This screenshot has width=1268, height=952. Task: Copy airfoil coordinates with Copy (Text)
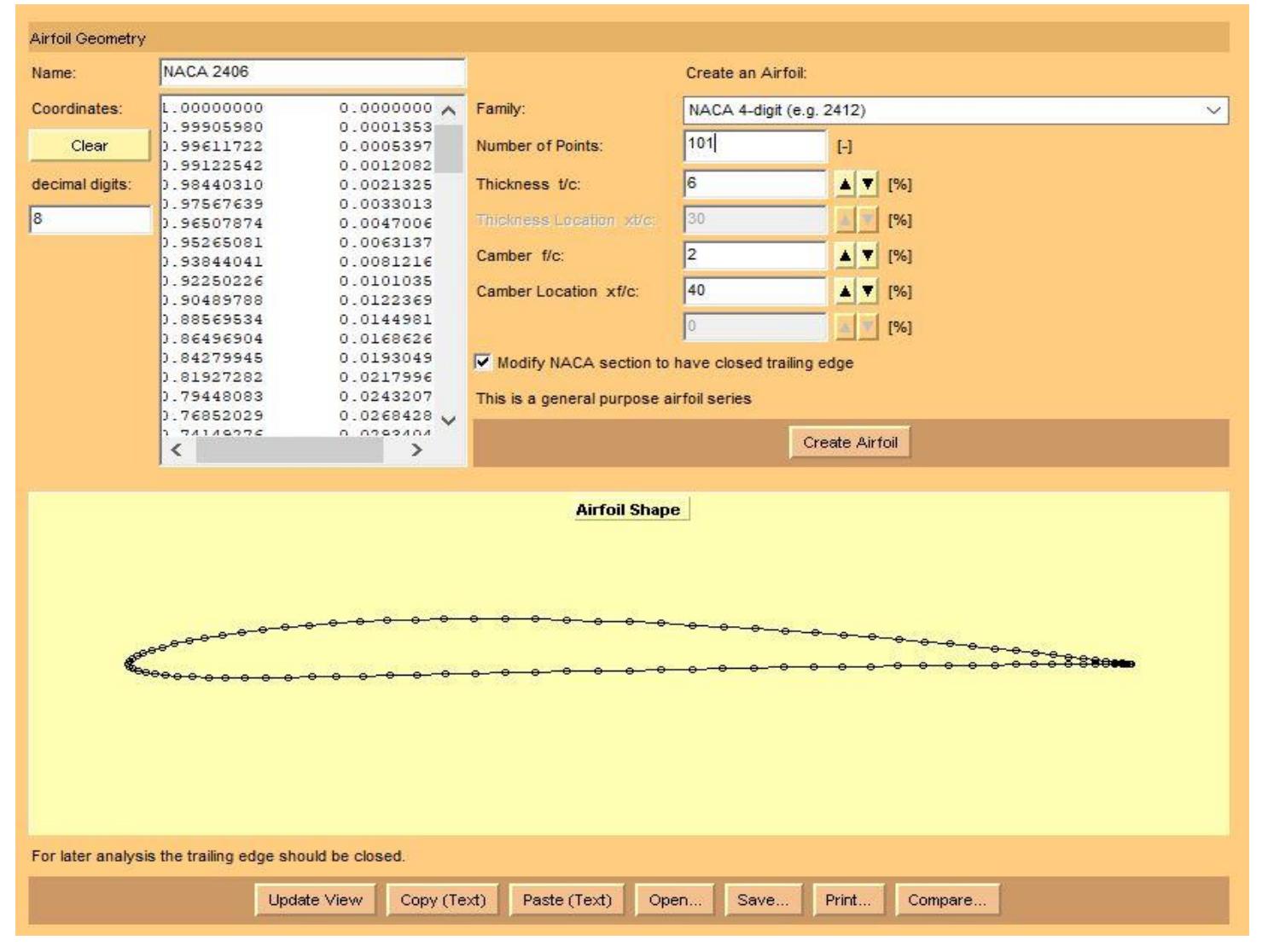coord(443,900)
